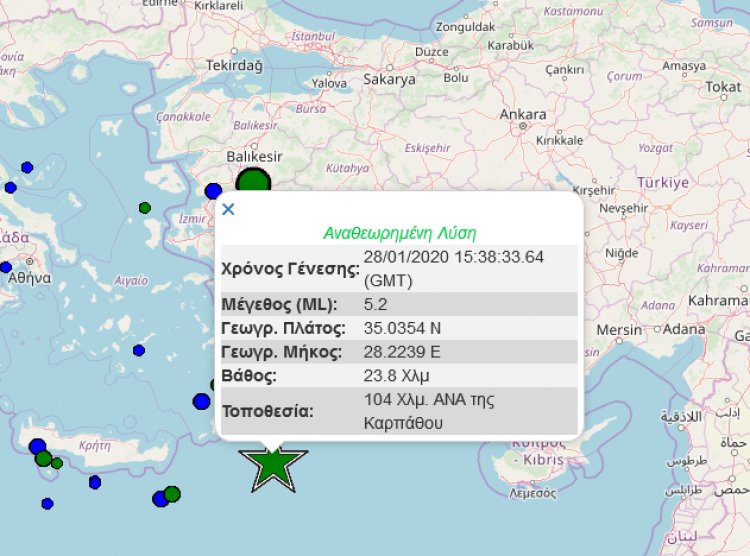
Task: Click the location text 104 Χλμ. ΑΝΑ της Καρπάθου
Action: click(x=429, y=411)
